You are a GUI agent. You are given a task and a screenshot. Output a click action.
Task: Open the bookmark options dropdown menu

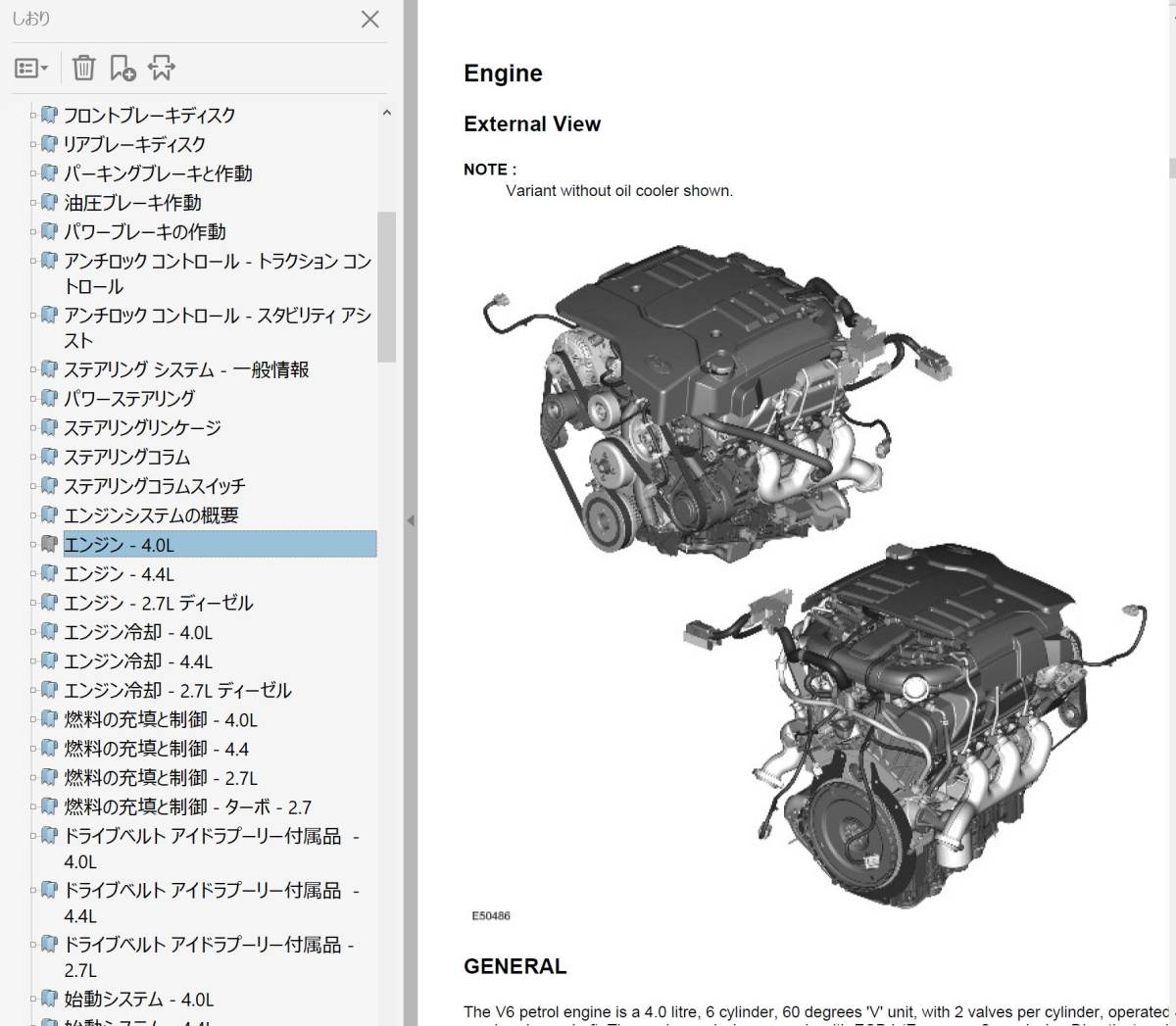tap(31, 68)
